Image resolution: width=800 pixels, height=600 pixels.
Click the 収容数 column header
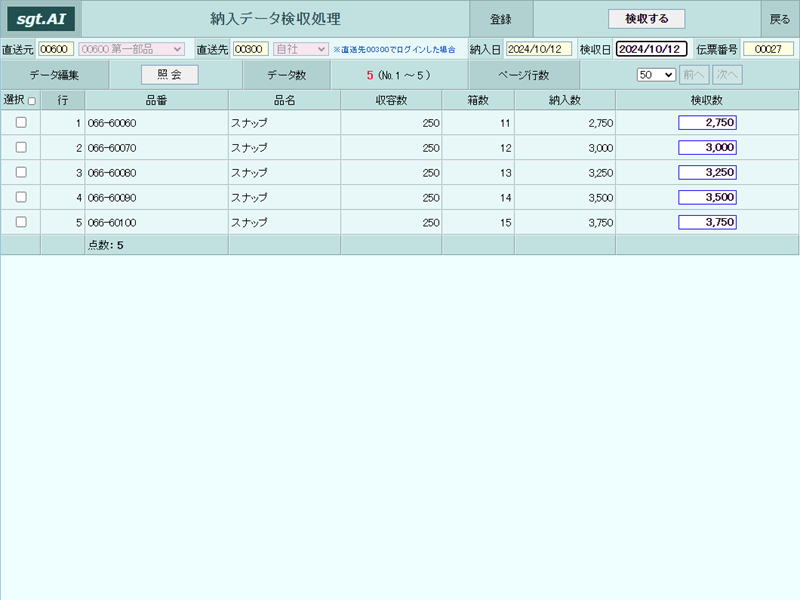[391, 101]
